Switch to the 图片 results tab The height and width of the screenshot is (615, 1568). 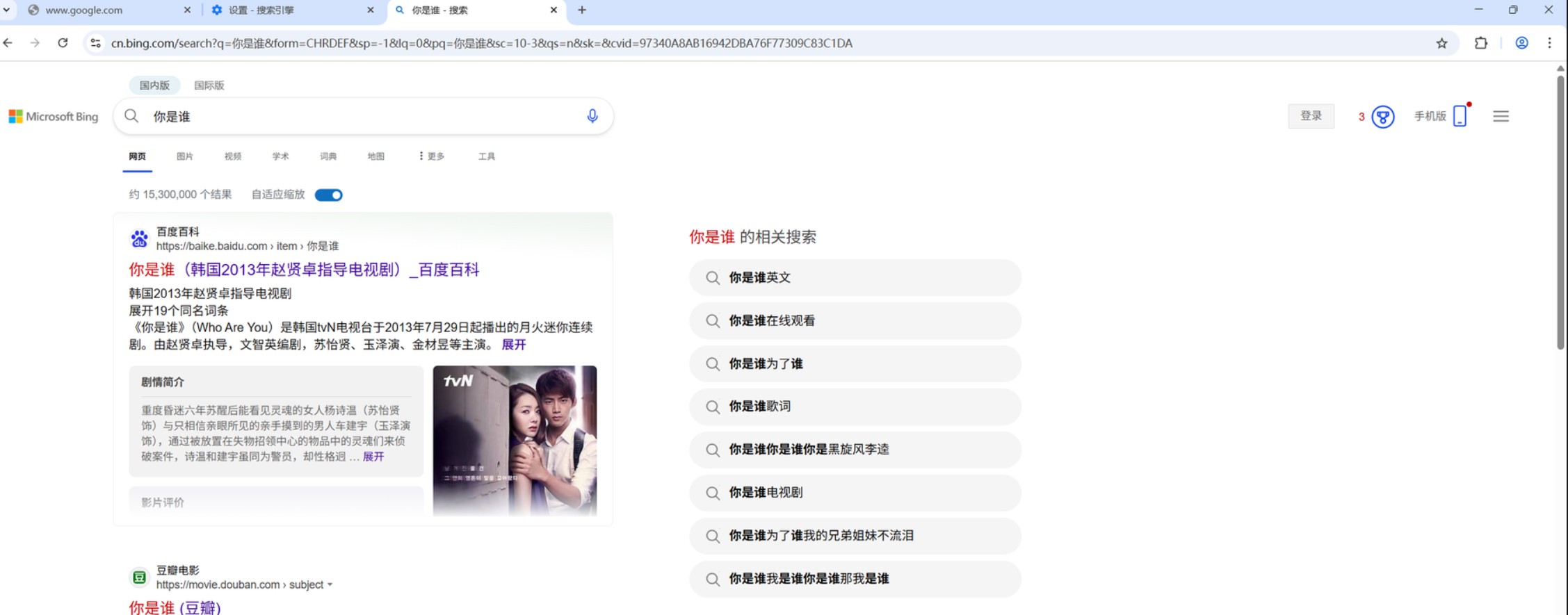click(x=184, y=156)
